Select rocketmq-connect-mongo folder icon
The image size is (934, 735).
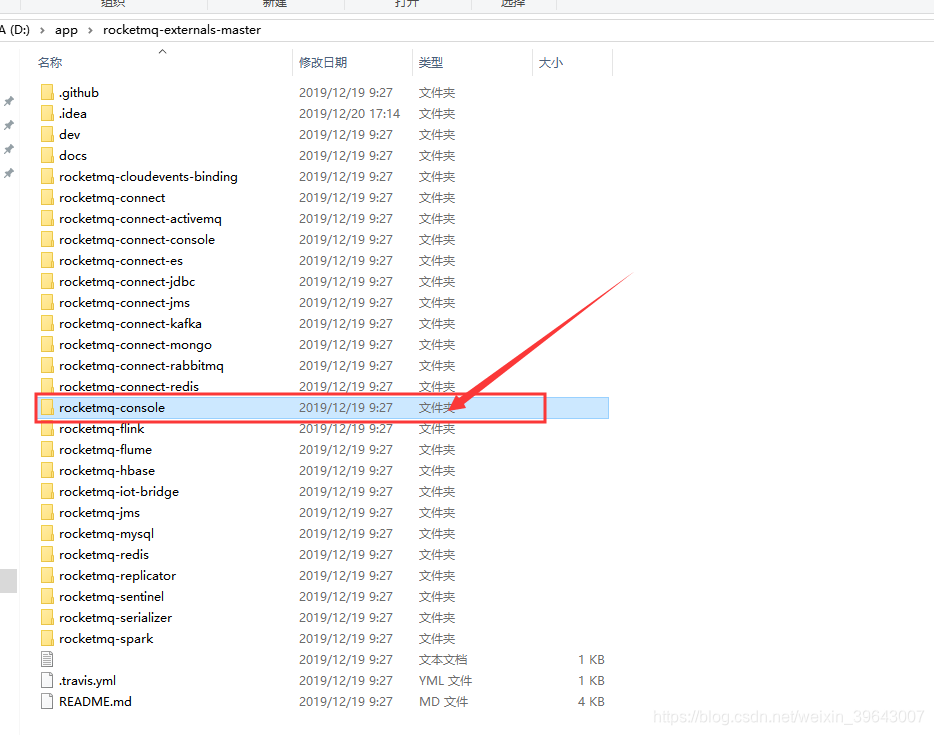pos(47,344)
